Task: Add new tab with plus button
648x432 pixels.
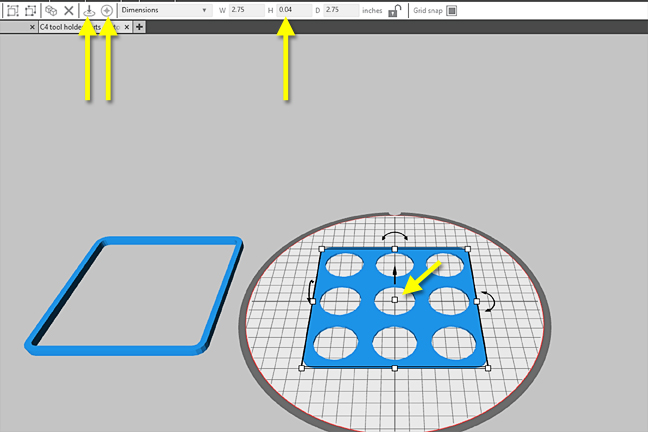Action: point(139,27)
